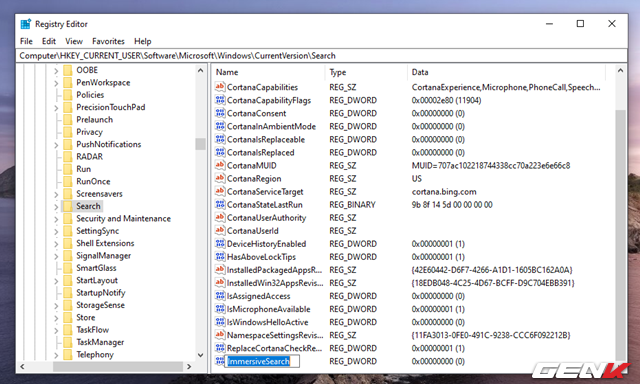640x384 pixels.
Task: Select the StorageSense key
Action: point(100,305)
